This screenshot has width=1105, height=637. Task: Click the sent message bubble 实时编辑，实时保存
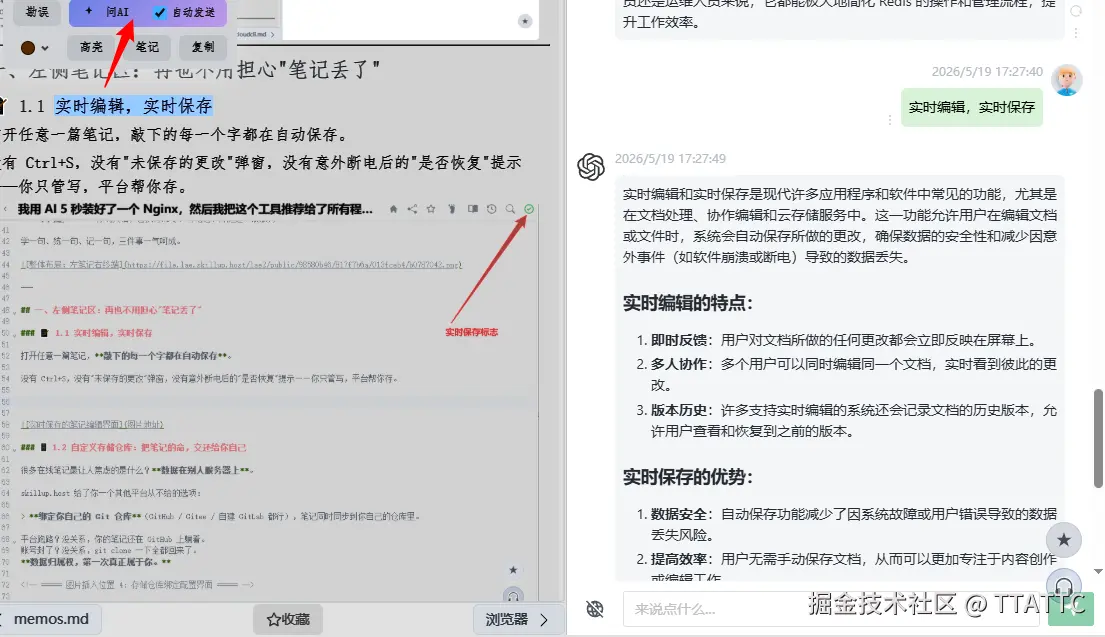tap(971, 107)
